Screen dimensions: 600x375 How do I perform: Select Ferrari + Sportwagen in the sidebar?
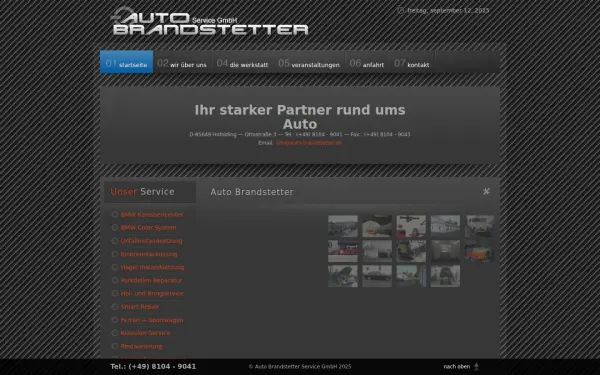point(152,320)
